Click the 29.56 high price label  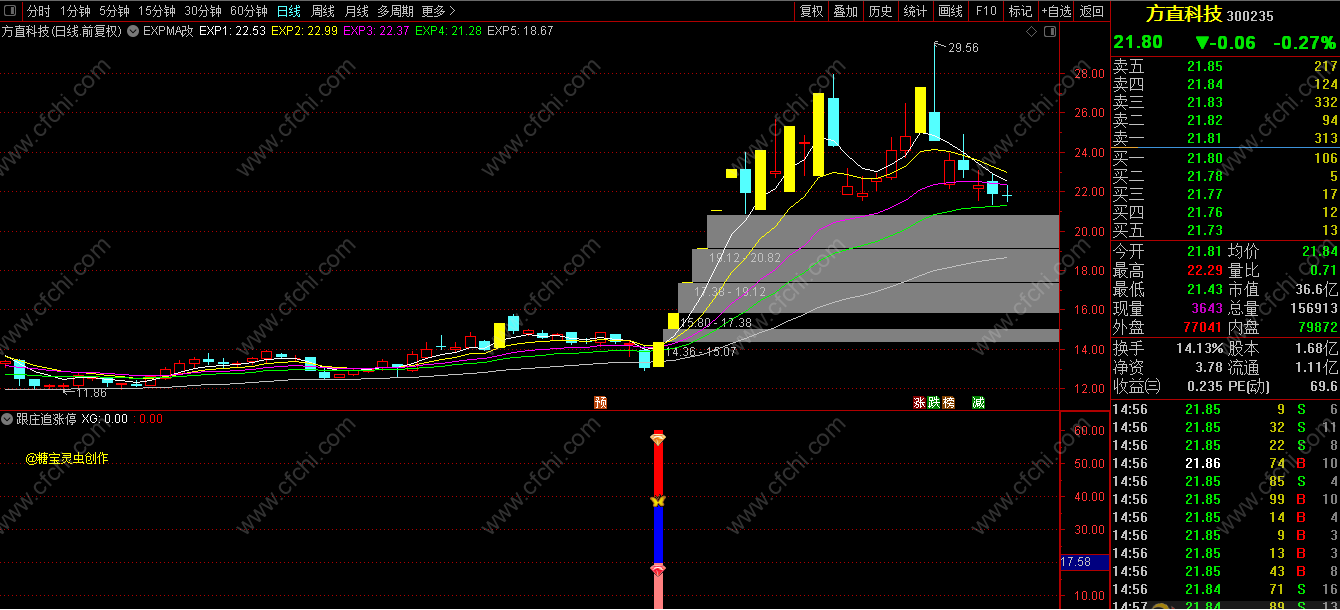click(x=964, y=47)
